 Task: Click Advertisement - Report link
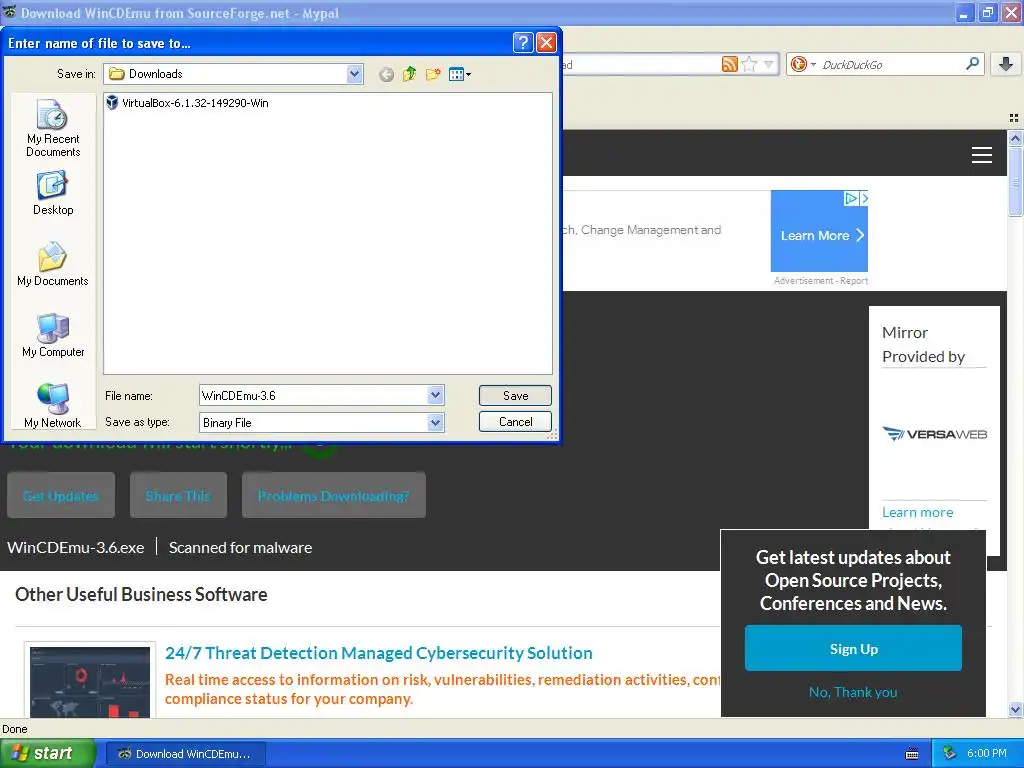[x=821, y=281]
